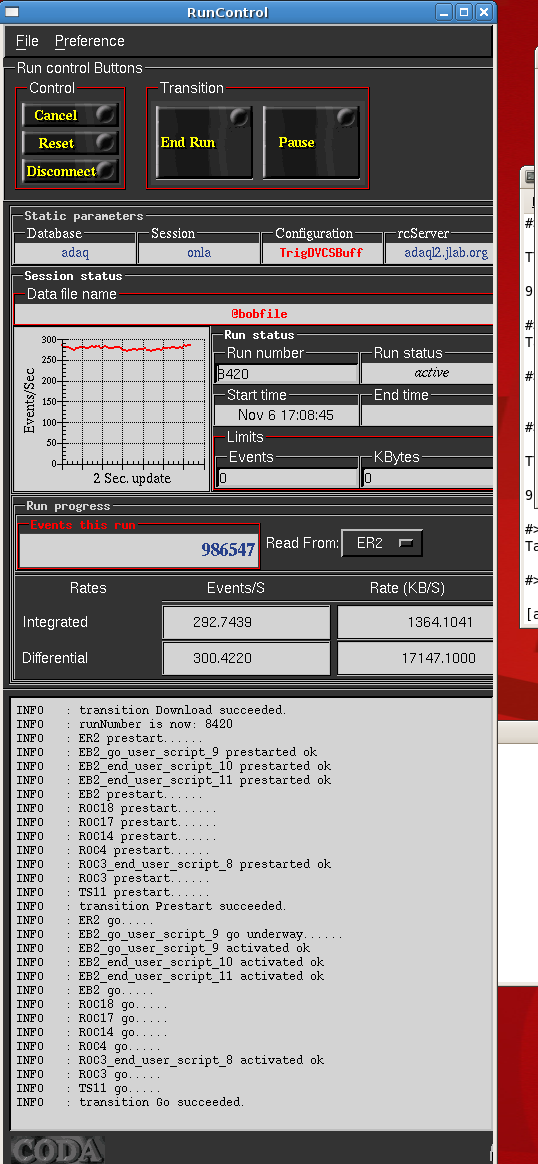538x1164 pixels.
Task: Click the Run number field 8420
Action: 286,374
